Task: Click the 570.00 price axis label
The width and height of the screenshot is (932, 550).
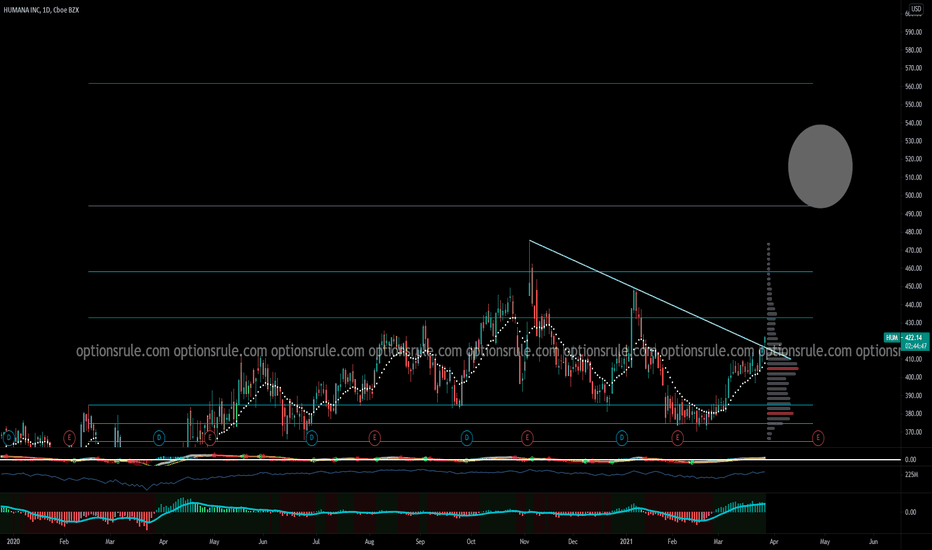Action: 913,68
